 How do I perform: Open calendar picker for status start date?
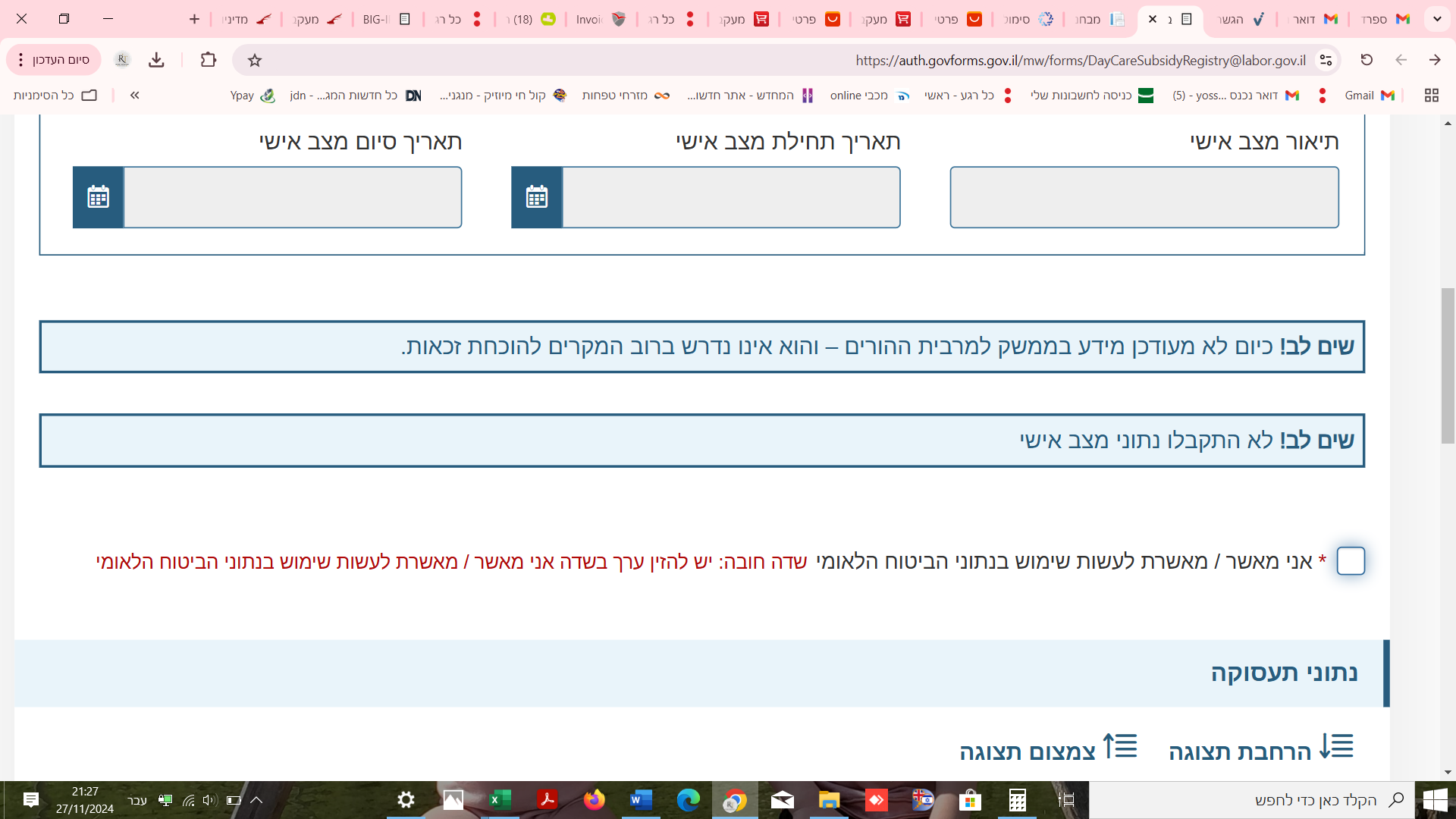coord(537,197)
